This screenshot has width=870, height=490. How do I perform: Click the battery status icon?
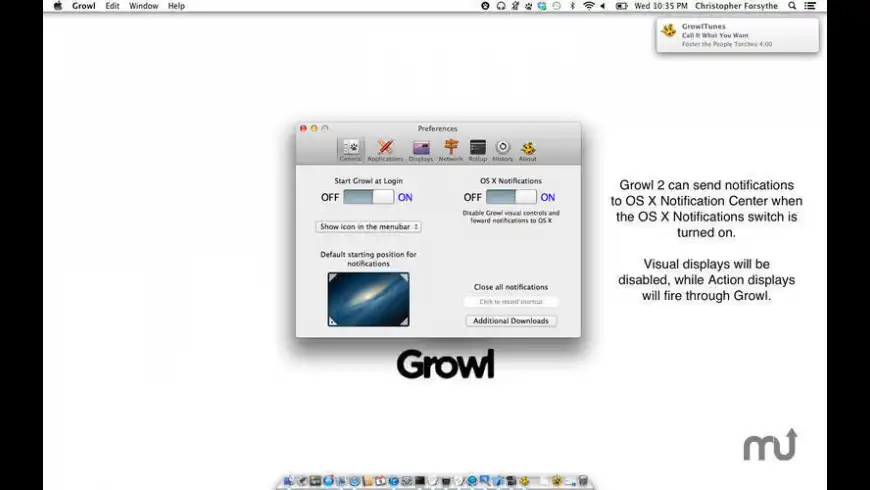[621, 6]
